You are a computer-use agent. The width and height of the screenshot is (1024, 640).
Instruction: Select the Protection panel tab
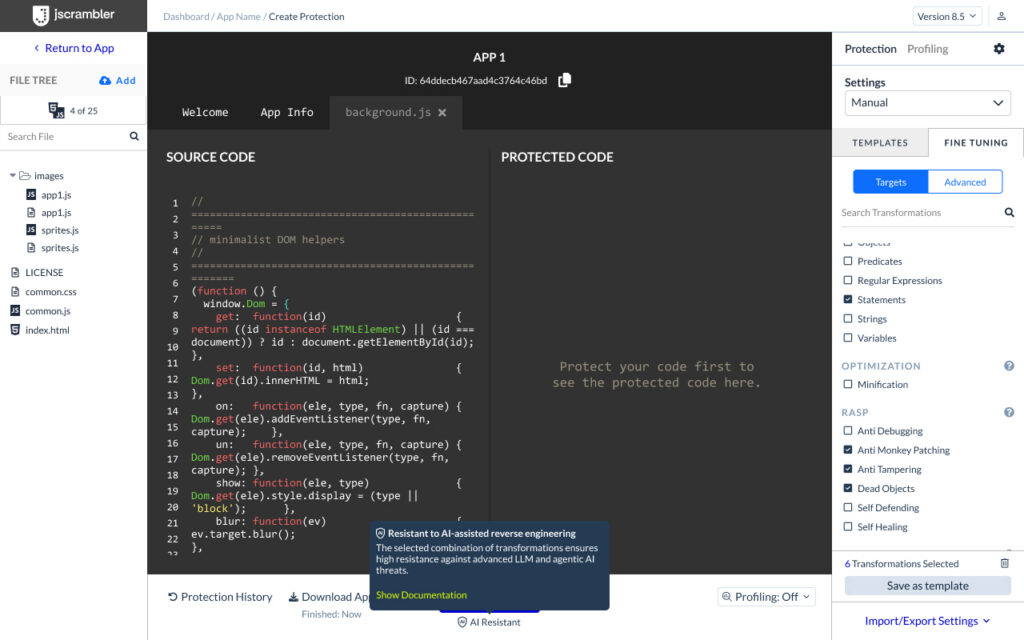[870, 49]
